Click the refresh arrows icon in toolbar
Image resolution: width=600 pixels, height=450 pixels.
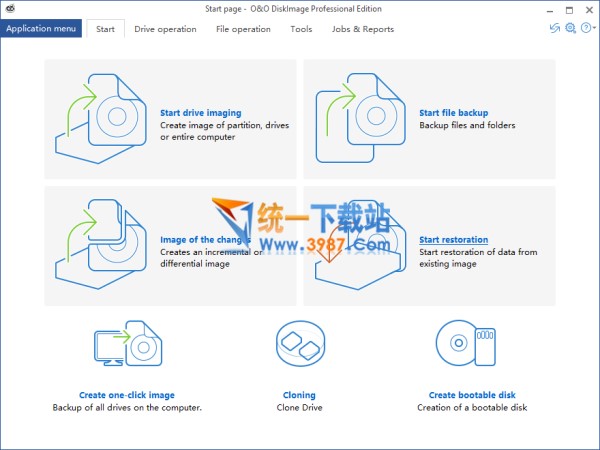point(554,28)
